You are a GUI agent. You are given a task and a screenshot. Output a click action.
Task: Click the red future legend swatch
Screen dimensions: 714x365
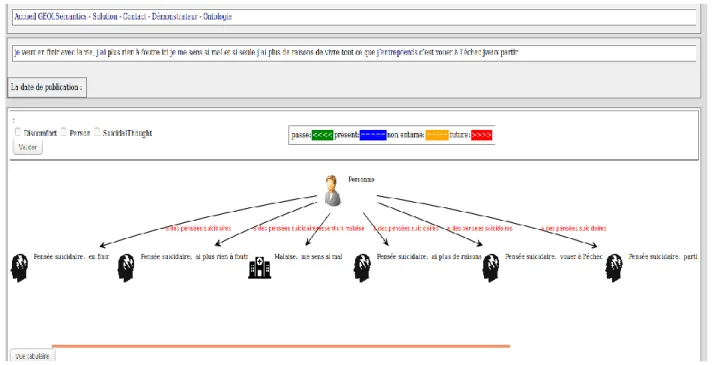coord(482,135)
